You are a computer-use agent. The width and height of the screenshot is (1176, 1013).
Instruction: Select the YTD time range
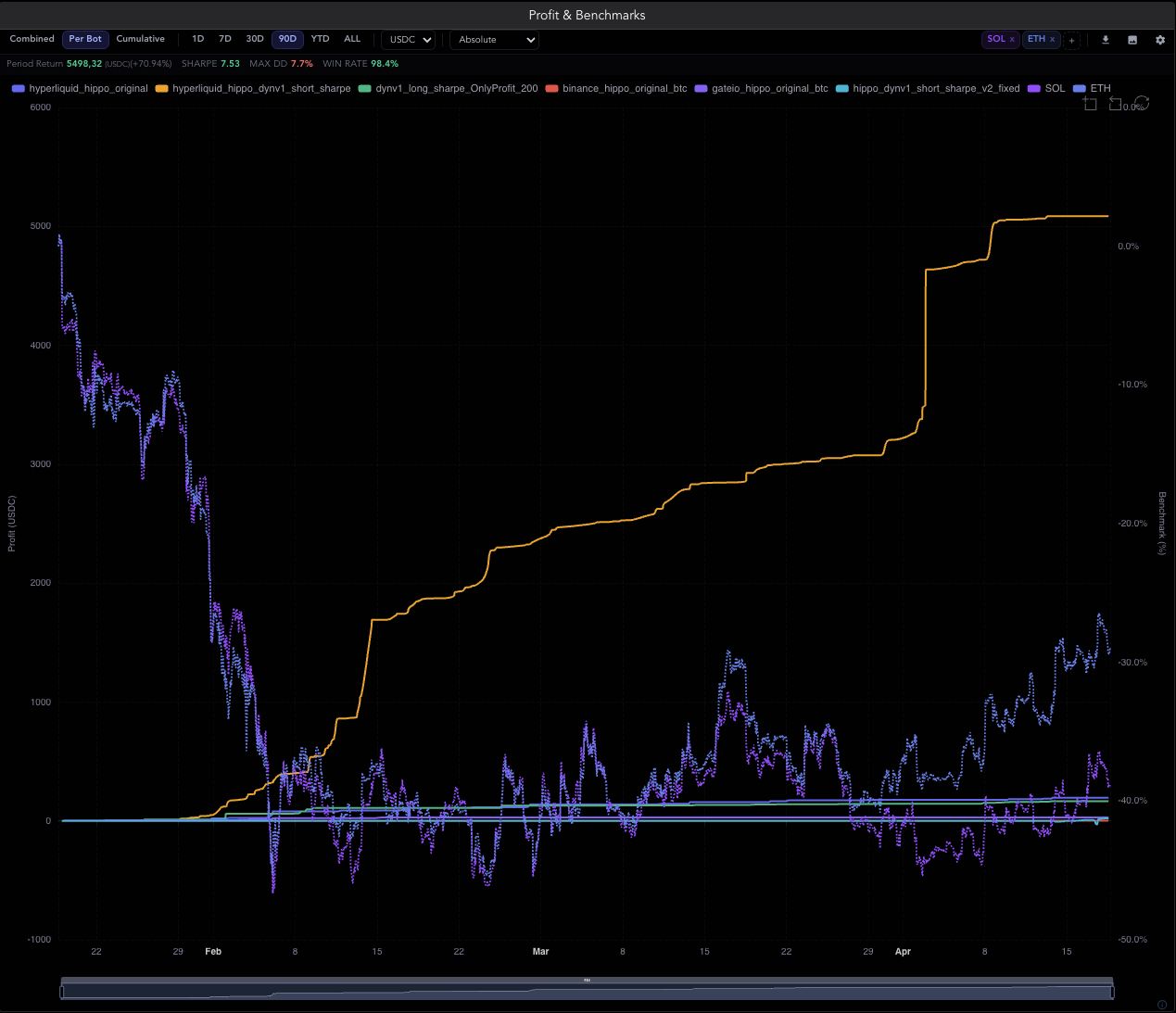click(320, 39)
